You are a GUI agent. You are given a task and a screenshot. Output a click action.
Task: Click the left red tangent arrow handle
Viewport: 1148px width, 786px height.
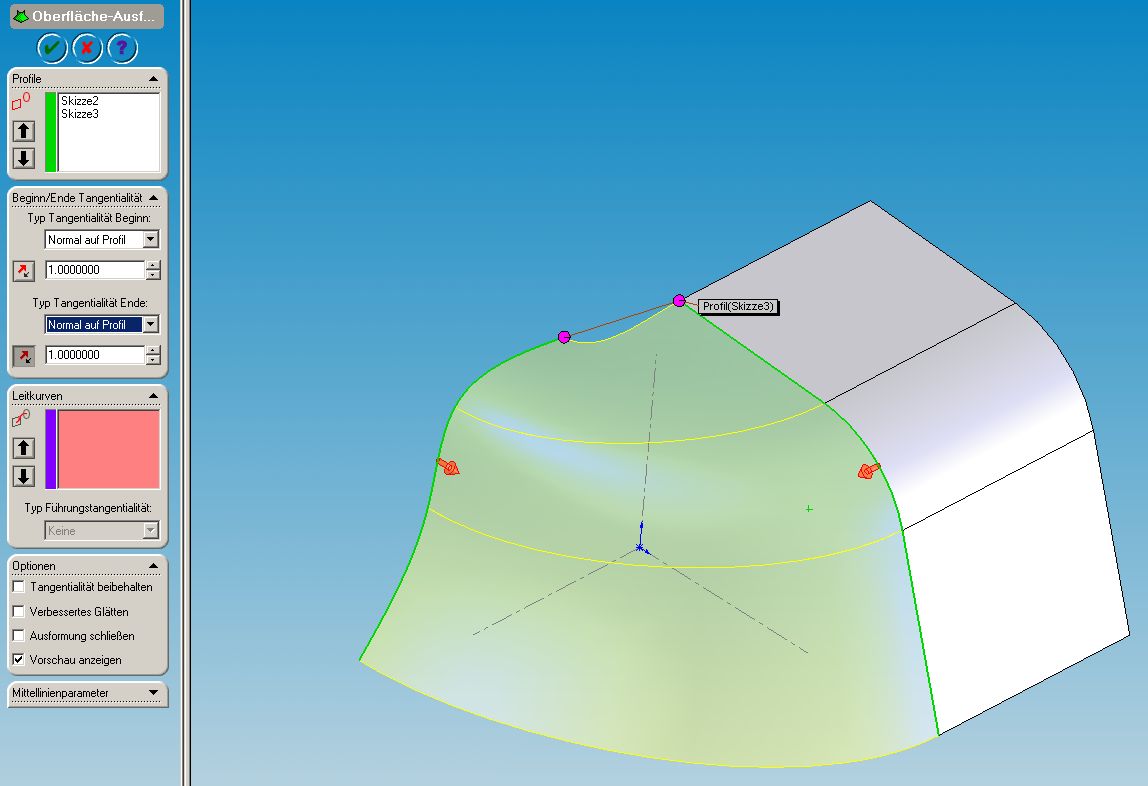point(447,466)
